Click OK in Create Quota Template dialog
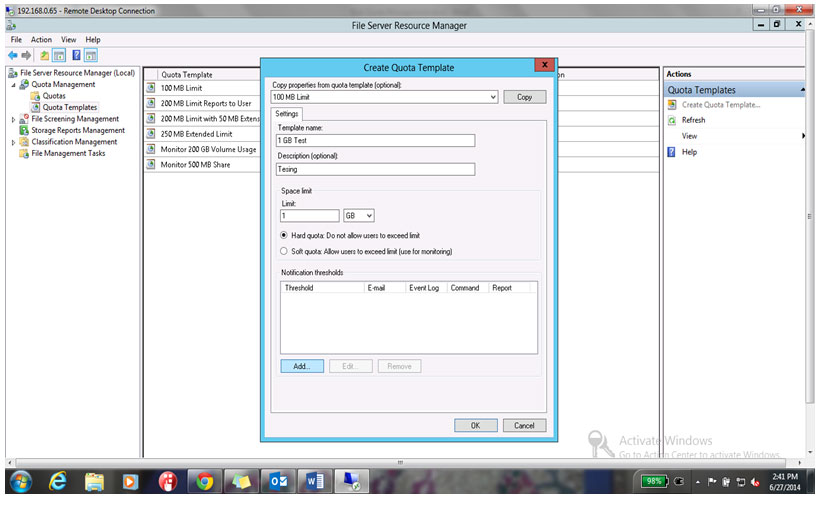 point(476,426)
